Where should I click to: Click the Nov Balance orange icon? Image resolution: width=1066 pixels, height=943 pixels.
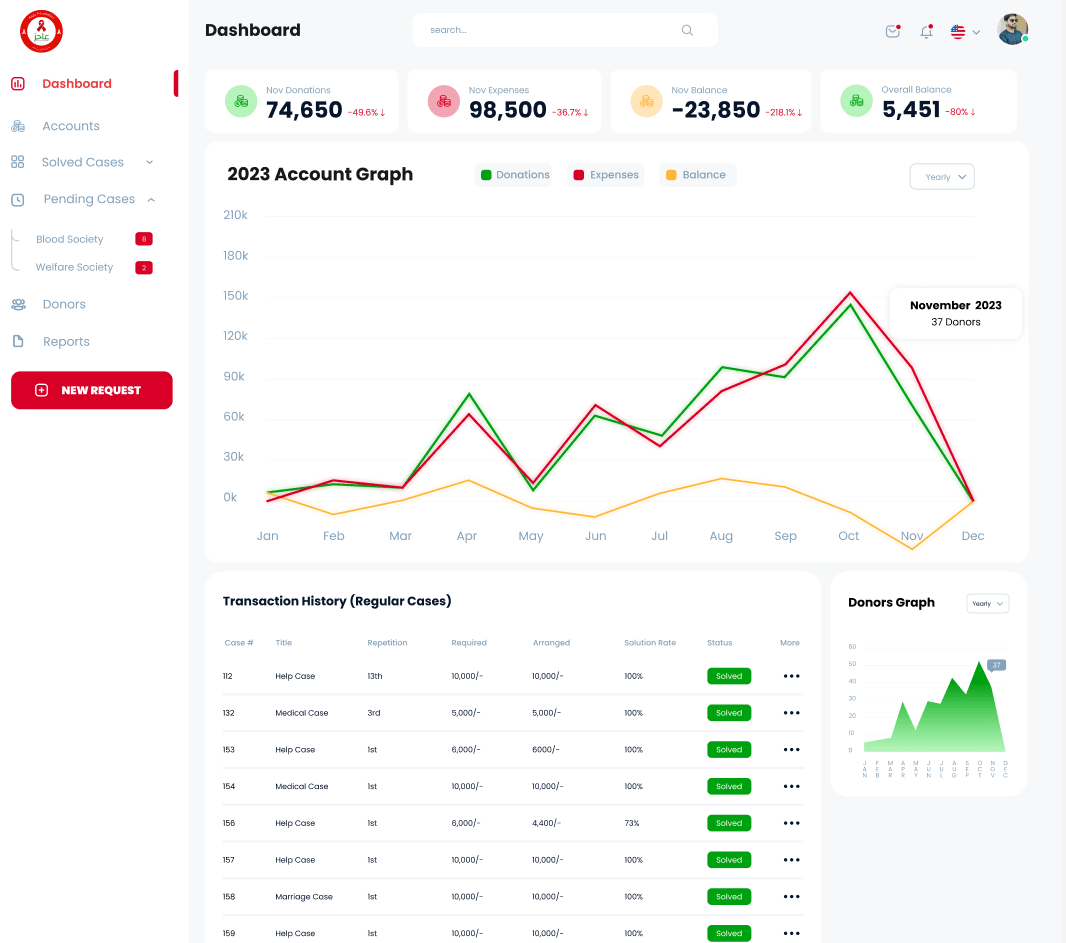pyautogui.click(x=646, y=101)
